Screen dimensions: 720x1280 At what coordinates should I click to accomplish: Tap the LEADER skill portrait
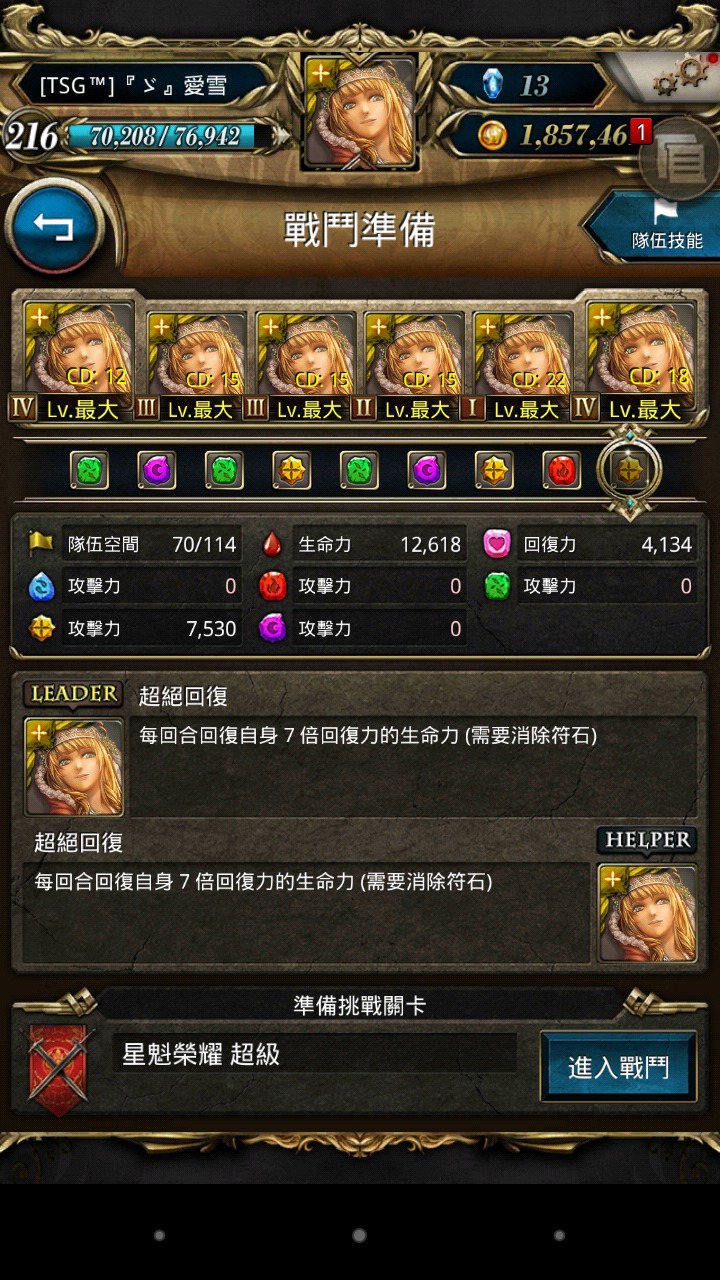pyautogui.click(x=74, y=767)
